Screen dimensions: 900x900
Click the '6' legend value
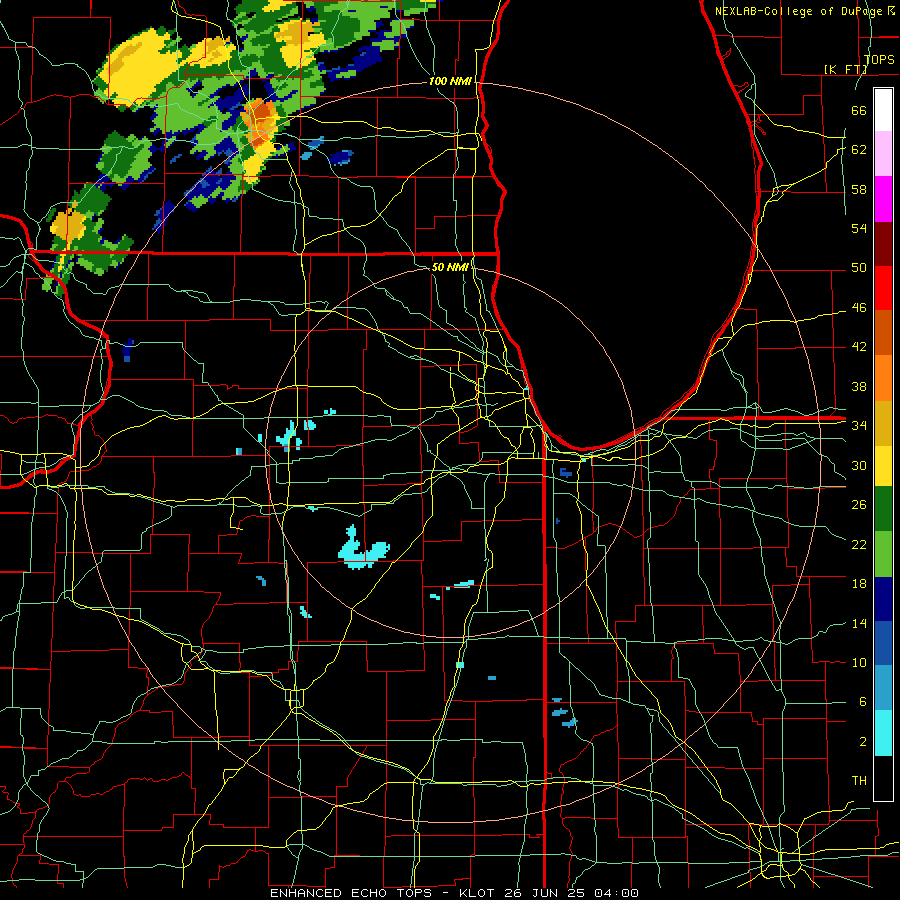(x=862, y=702)
